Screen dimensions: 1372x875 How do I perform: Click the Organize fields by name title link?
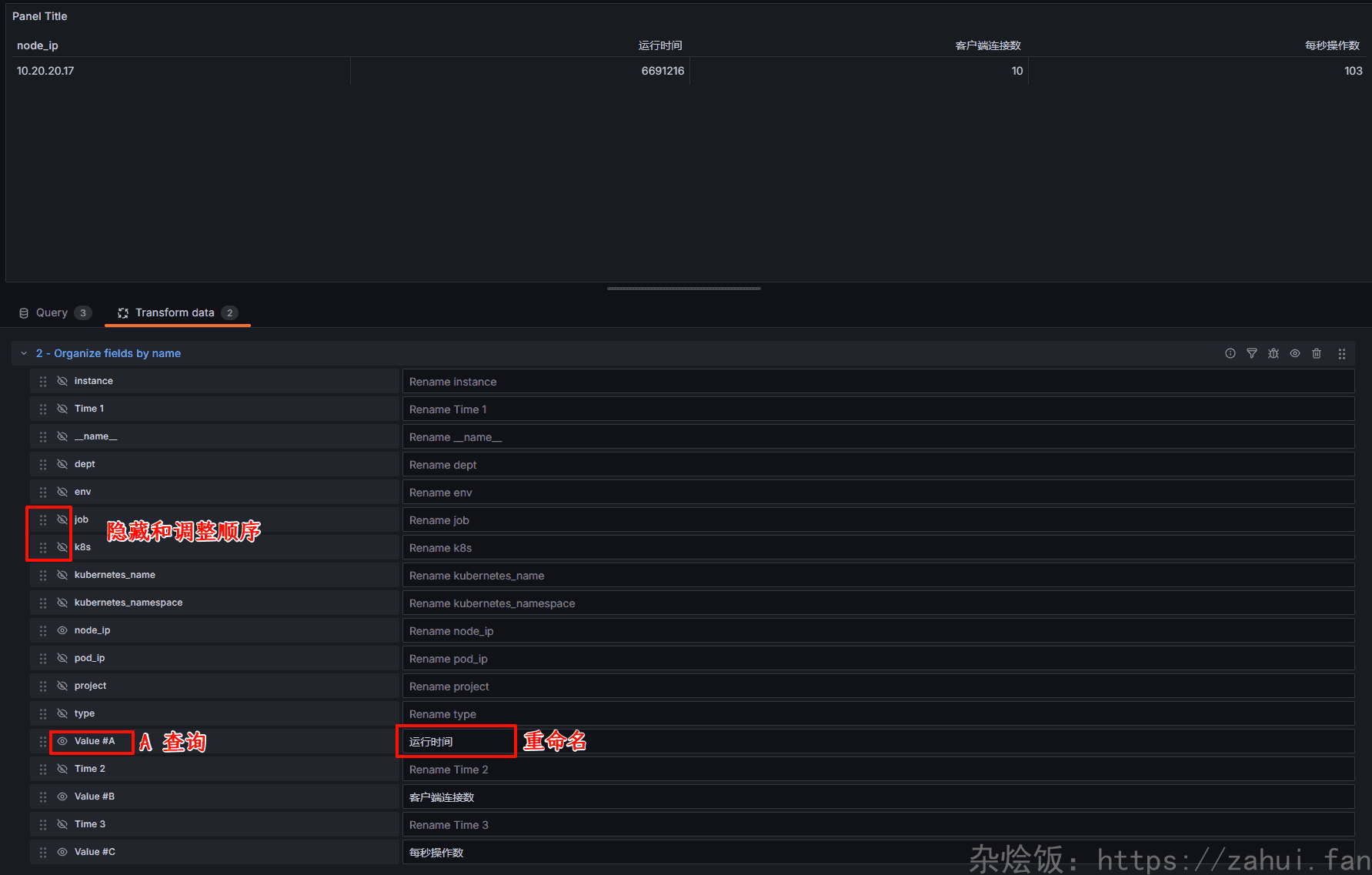[x=108, y=353]
